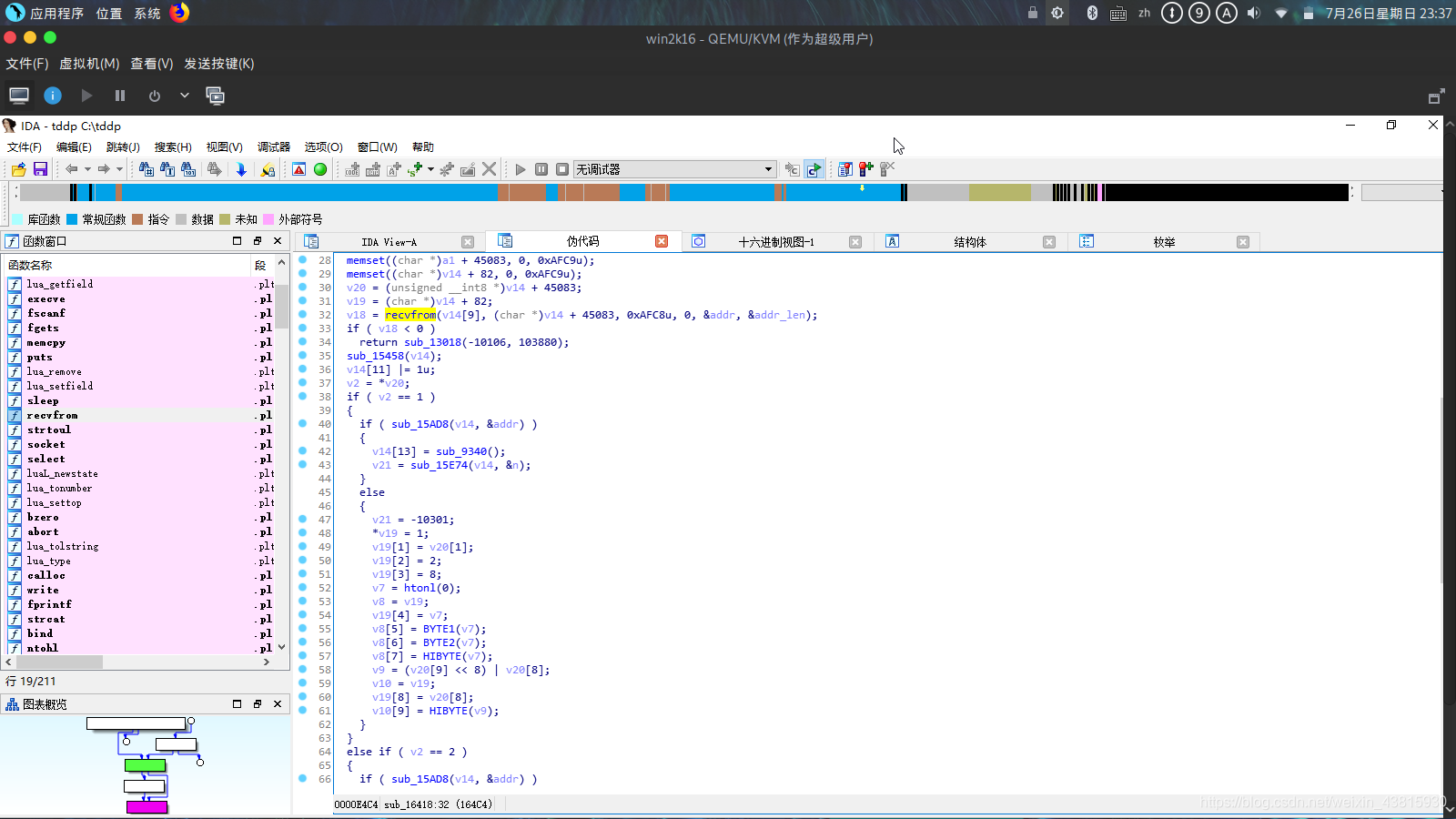
Task: Click the red cross breakpoint toolbar icon
Action: (865, 169)
